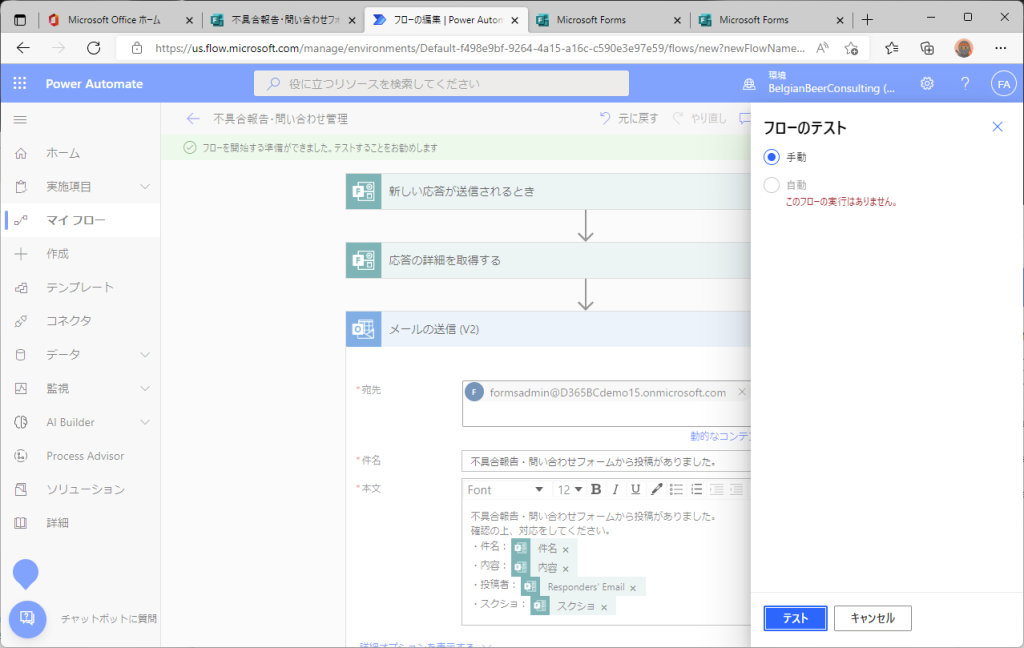This screenshot has height=648, width=1024.
Task: Click the text color pen icon
Action: (656, 489)
